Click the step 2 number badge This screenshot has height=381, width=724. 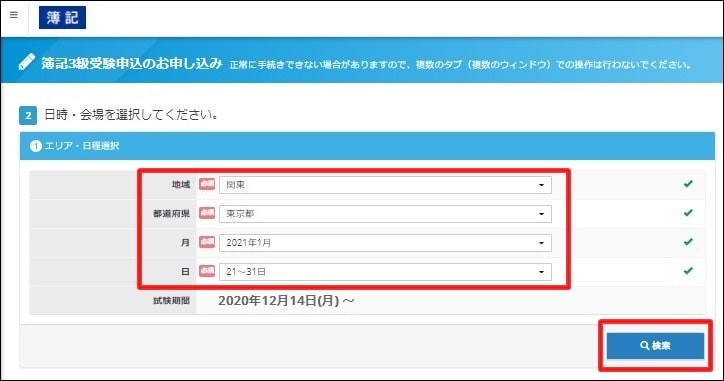(28, 115)
